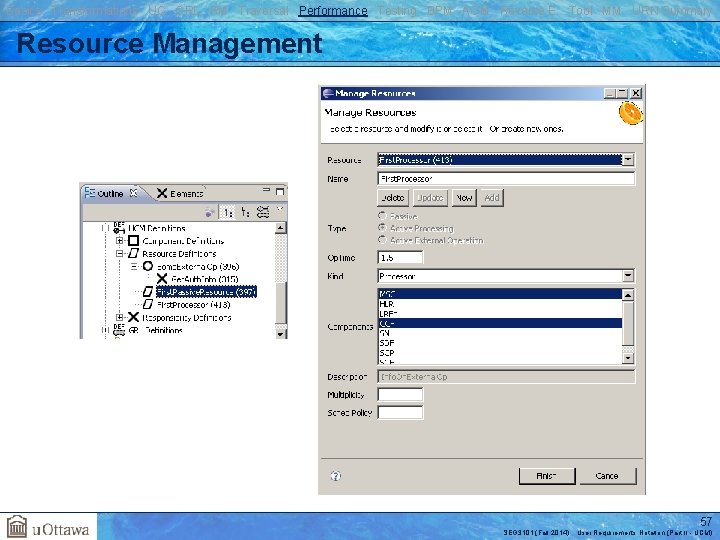Screen dimensions: 720x540
Task: Click the circle icon of resource (396)
Action: tap(148, 266)
